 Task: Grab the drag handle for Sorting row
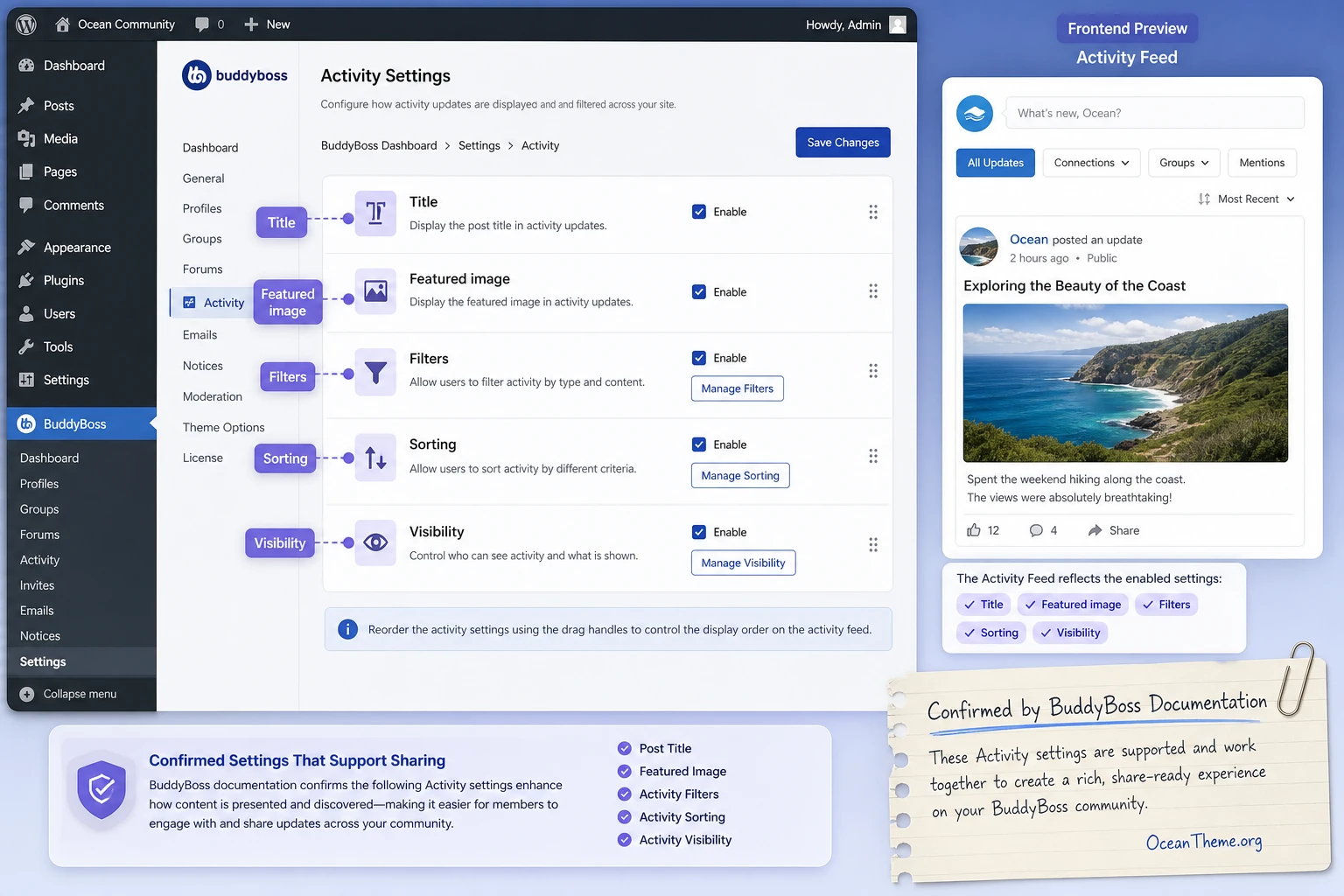872,456
